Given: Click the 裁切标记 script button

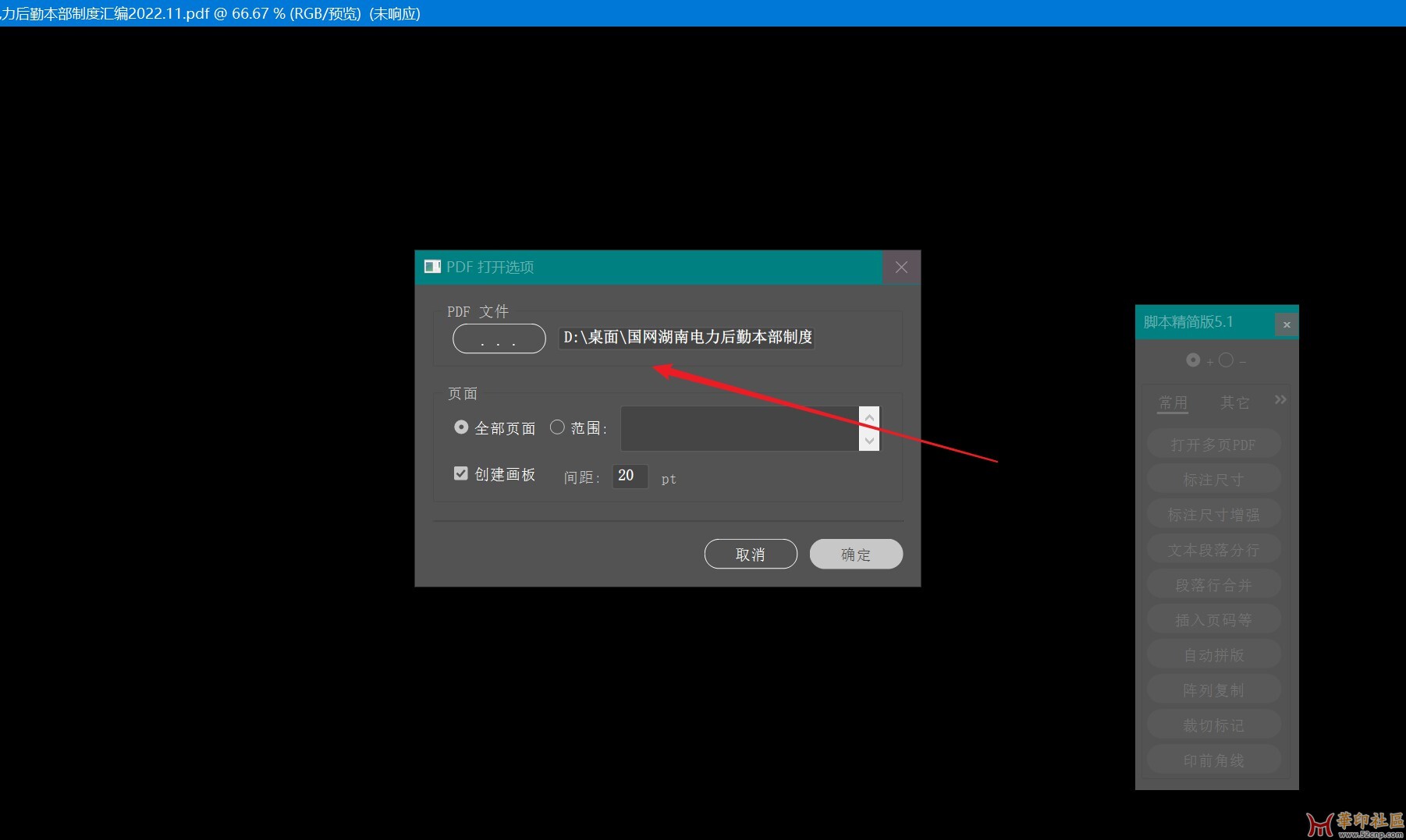Looking at the screenshot, I should coord(1213,725).
